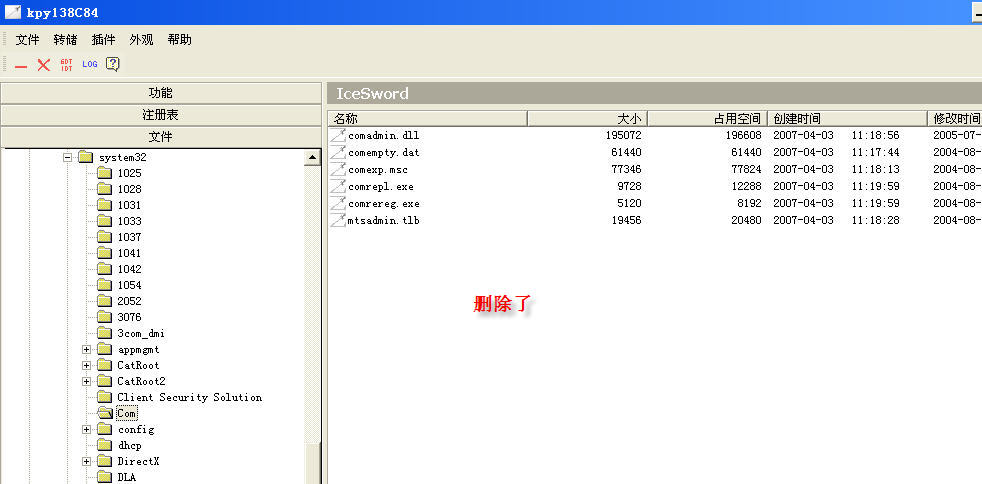Screen dimensions: 982x484
Task: Select the mtsadmin.tlb file name
Action: [384, 220]
